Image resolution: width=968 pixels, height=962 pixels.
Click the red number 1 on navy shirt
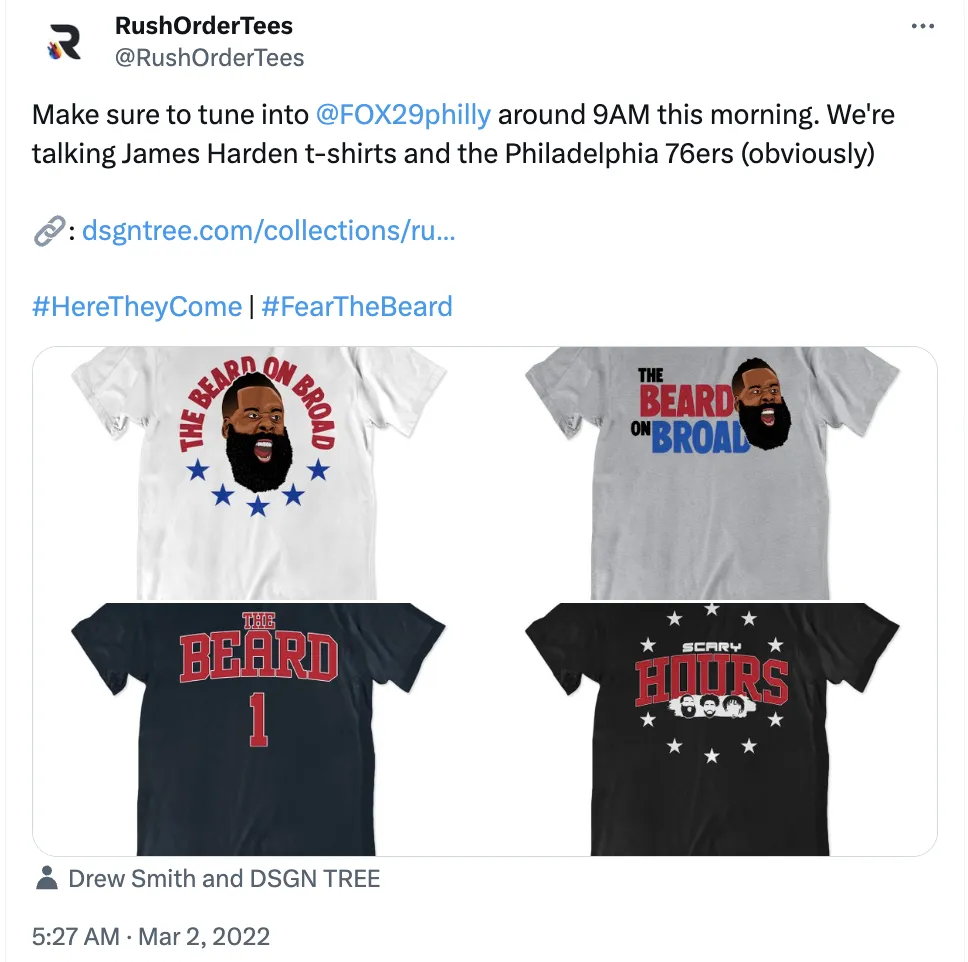(x=259, y=719)
